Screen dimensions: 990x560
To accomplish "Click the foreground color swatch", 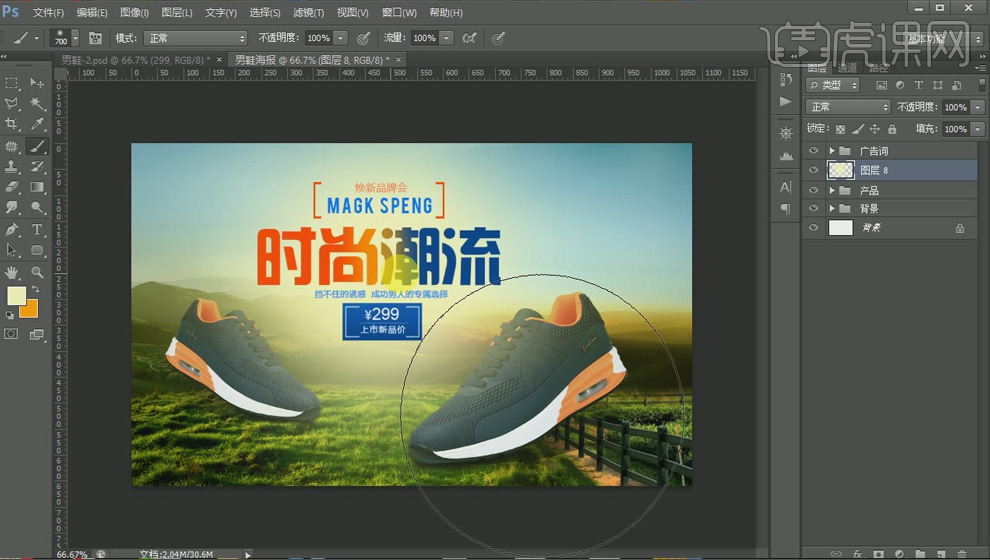I will click(x=16, y=295).
